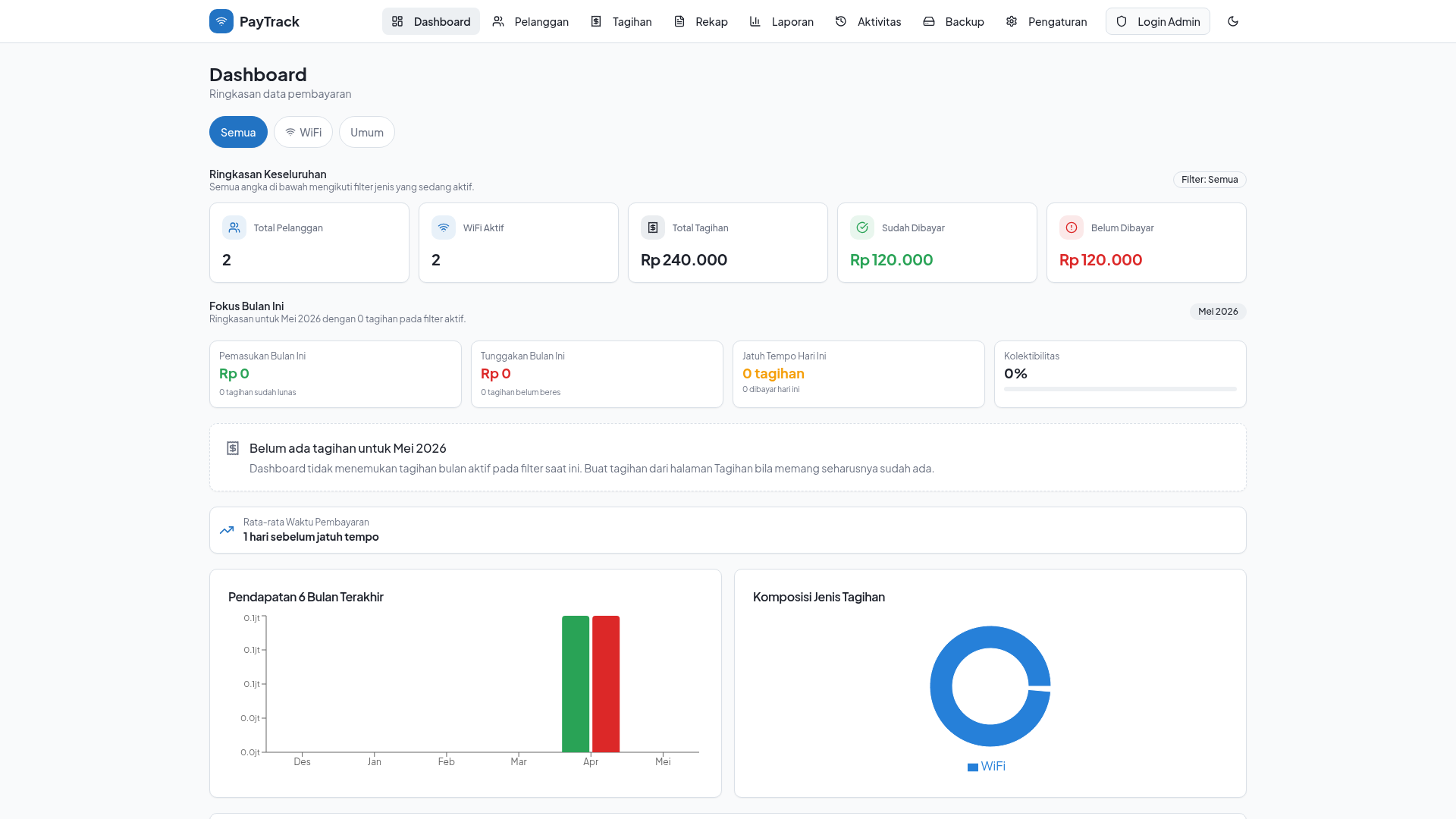
Task: Click the Mei 2026 month badge
Action: [1218, 312]
